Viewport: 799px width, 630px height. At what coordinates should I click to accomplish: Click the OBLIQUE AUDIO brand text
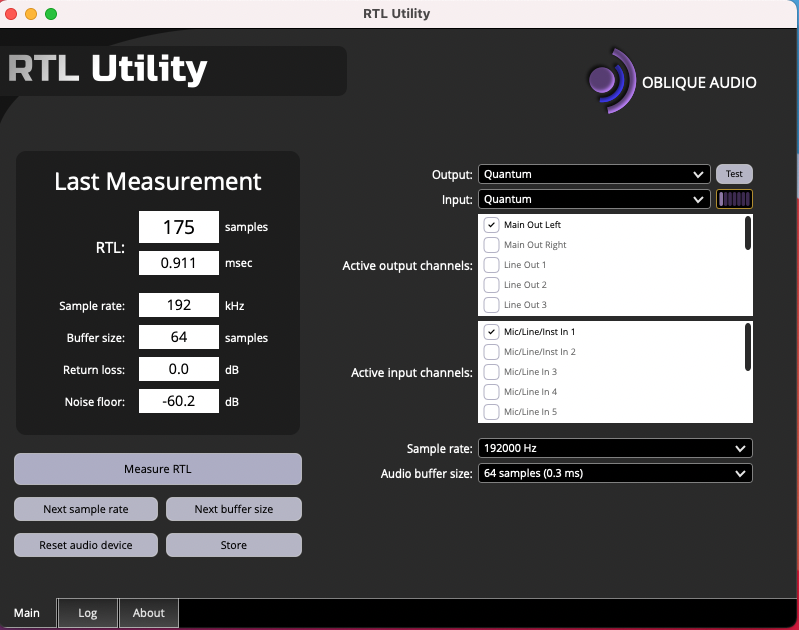tap(699, 83)
